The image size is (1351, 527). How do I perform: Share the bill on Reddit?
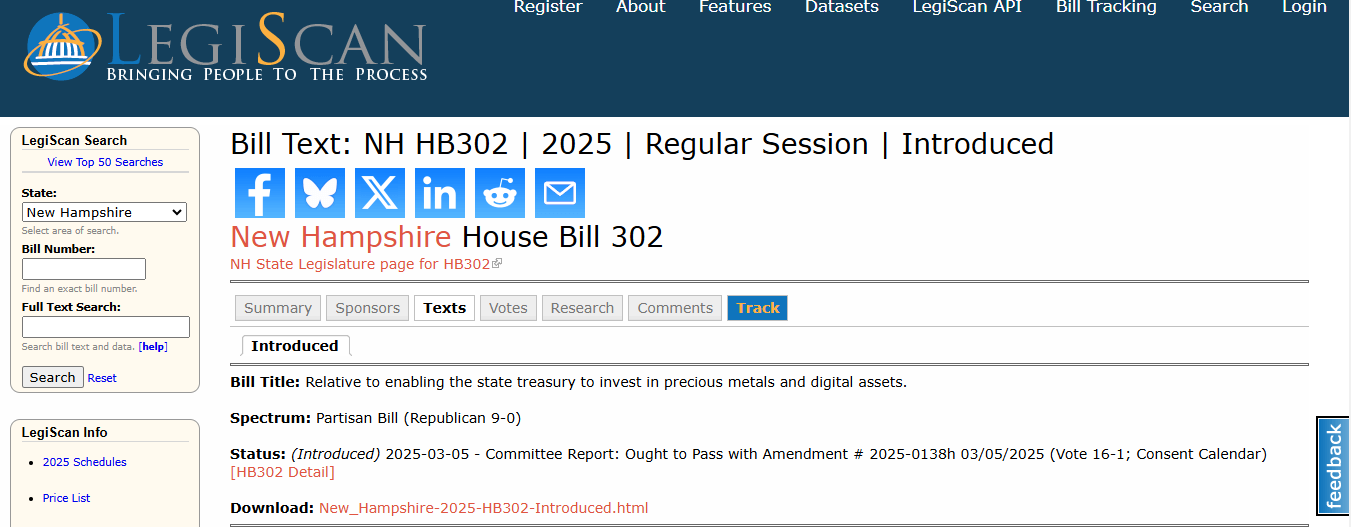(500, 193)
